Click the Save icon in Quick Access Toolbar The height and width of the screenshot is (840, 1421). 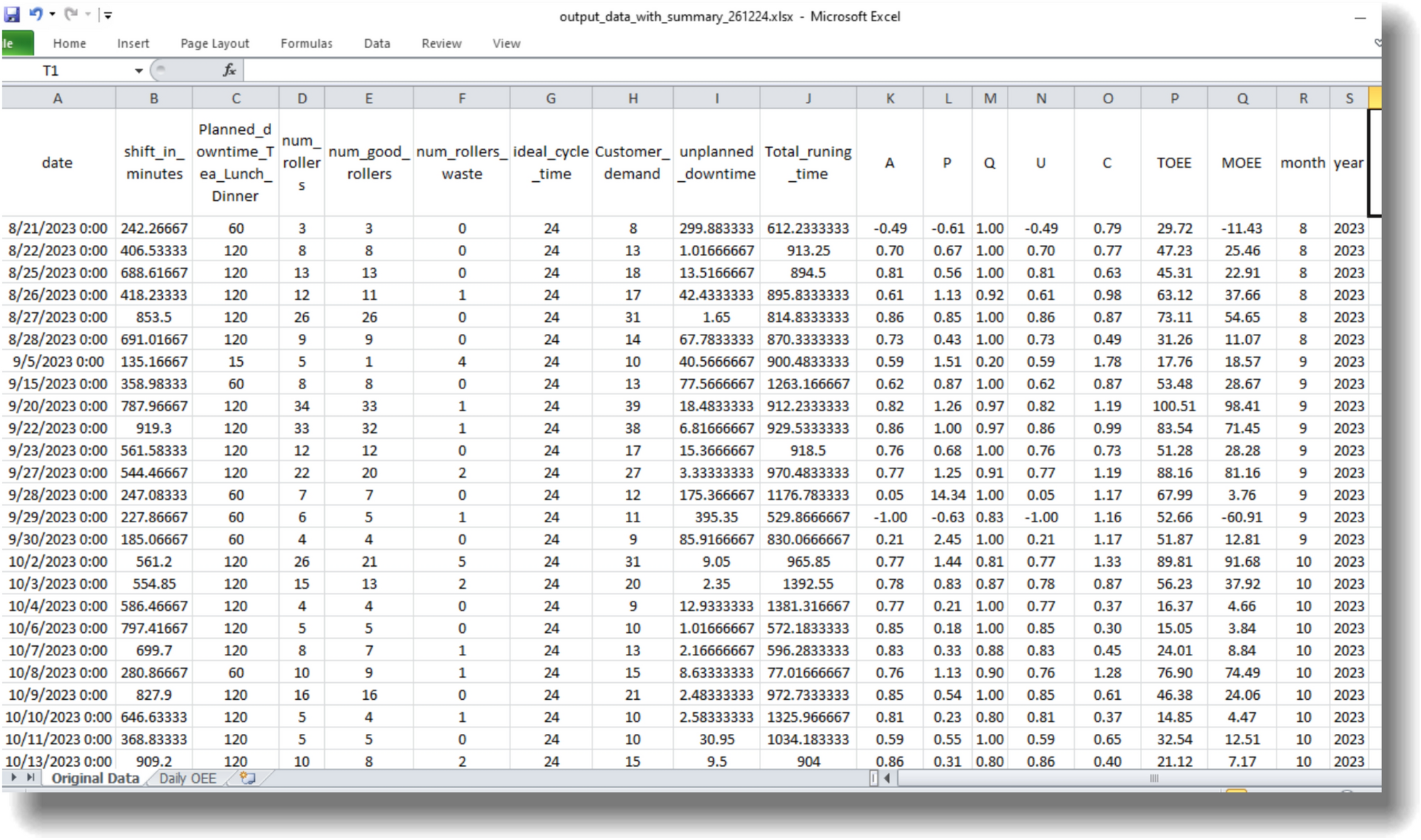(x=12, y=14)
